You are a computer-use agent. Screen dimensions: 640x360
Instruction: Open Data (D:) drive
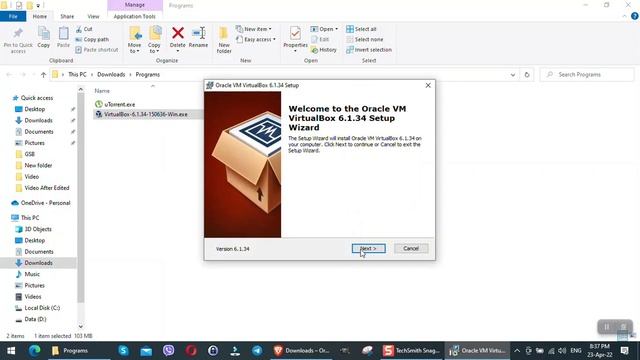[x=35, y=319]
